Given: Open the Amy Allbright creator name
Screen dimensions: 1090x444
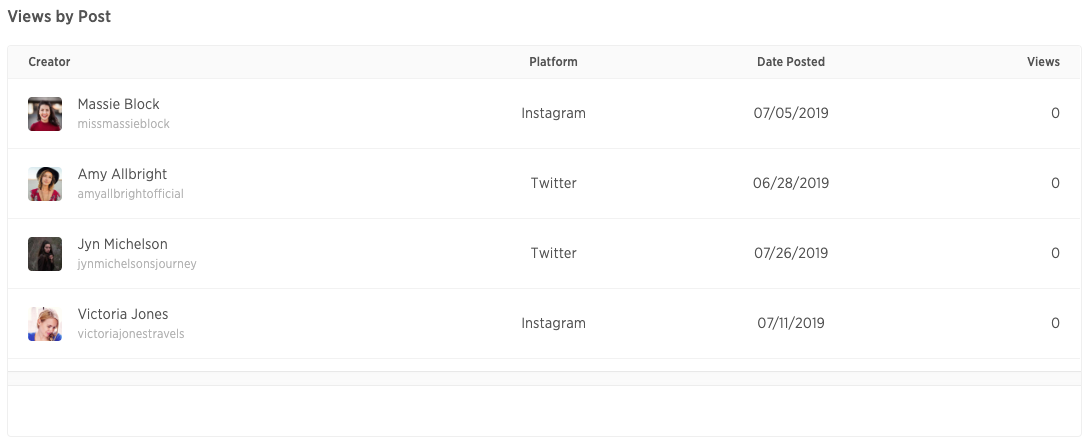Looking at the screenshot, I should click(122, 174).
